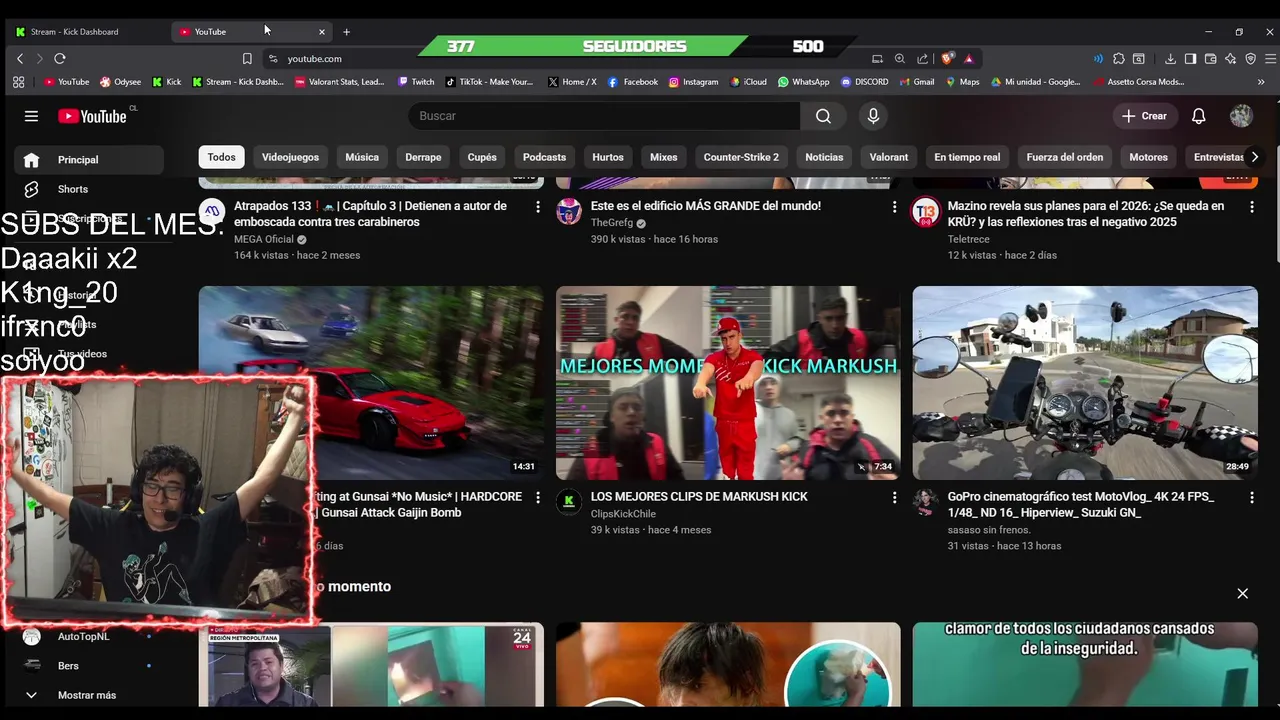The image size is (1280, 720).
Task: Click the YouTube logo
Action: (x=92, y=116)
